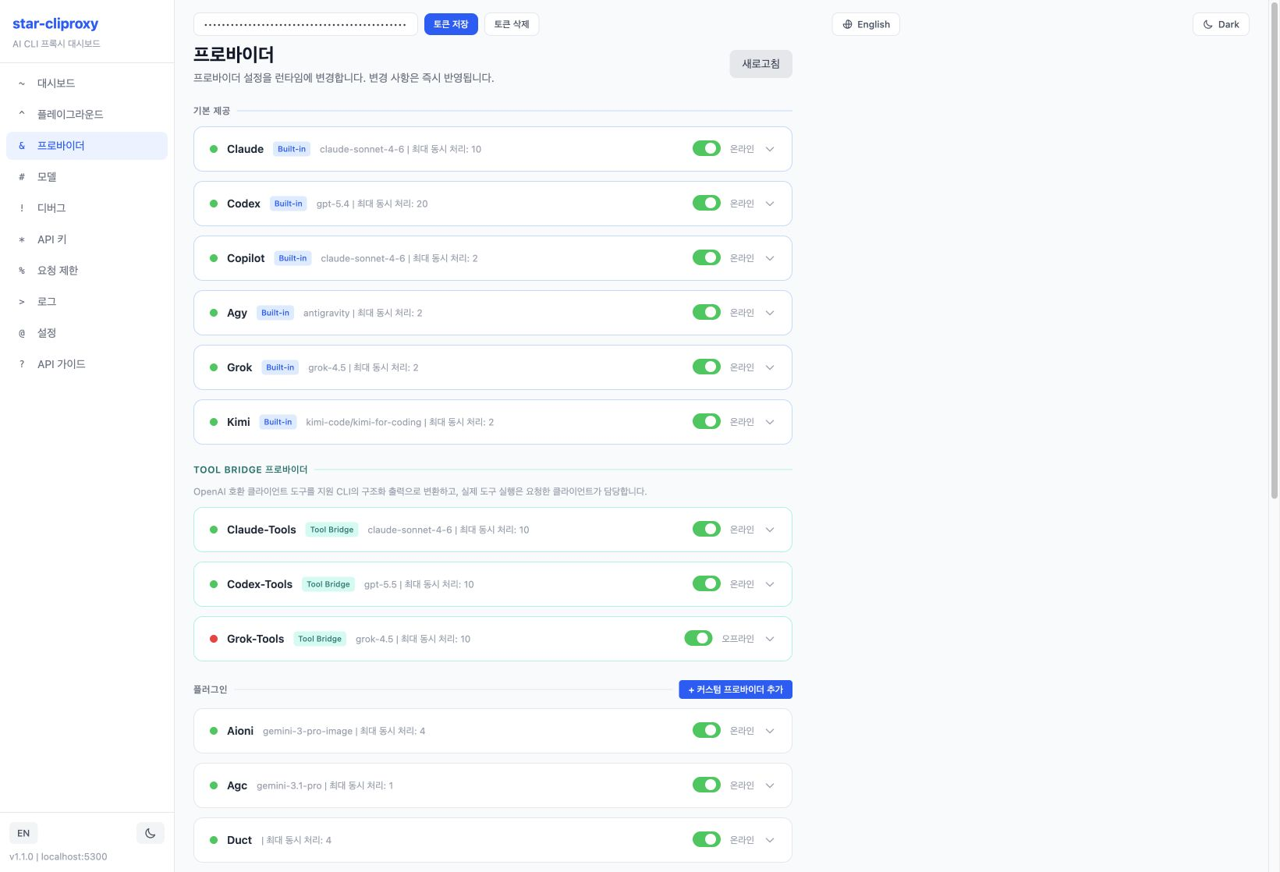Screen dimensions: 1280x872
Task: Expand the Grok provider row
Action: pyautogui.click(x=770, y=367)
